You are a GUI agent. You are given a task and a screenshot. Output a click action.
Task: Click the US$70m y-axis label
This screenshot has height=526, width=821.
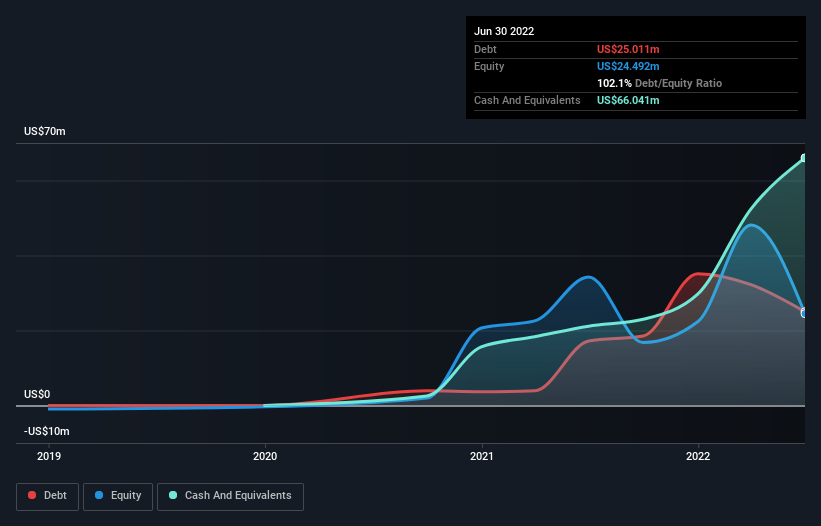[45, 131]
